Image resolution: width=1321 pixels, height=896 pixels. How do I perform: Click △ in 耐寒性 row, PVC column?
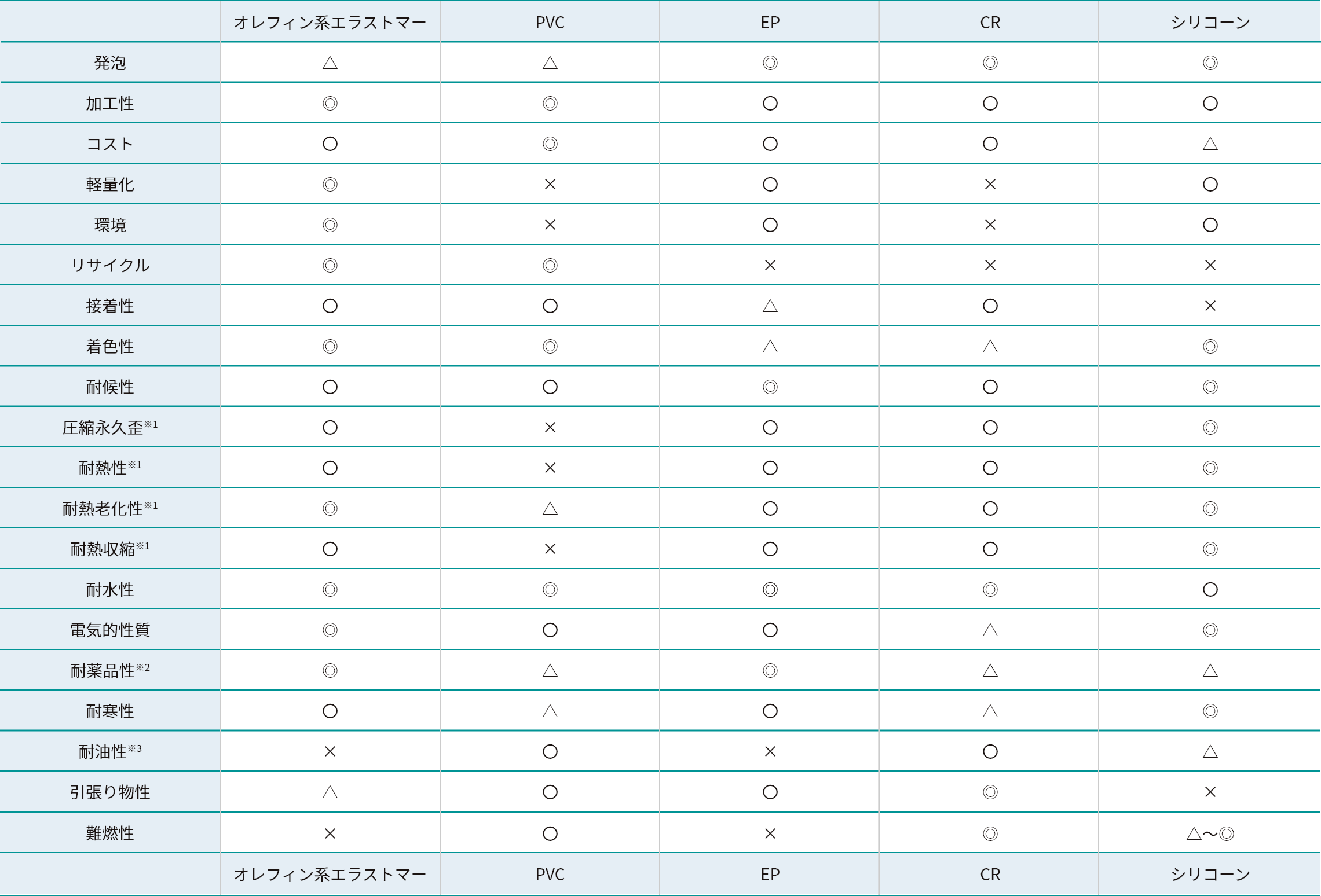pyautogui.click(x=550, y=711)
